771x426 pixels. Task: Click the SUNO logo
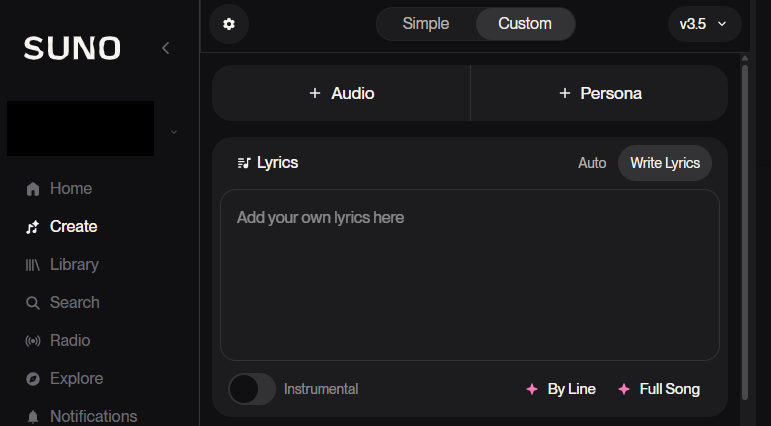72,48
